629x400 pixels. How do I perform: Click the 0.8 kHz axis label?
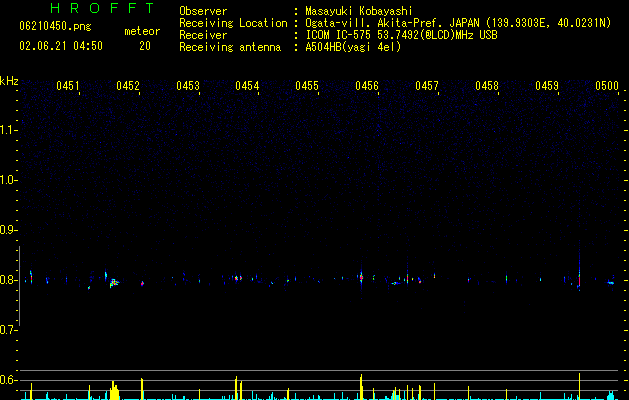click(x=9, y=280)
